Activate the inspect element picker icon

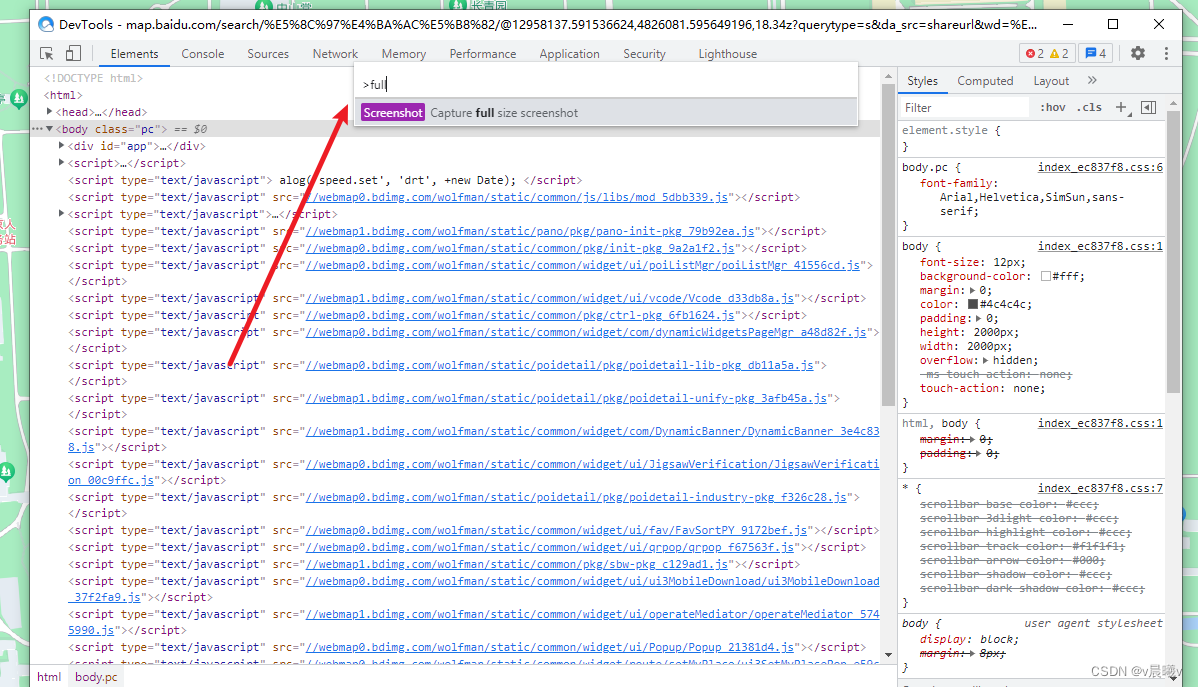point(47,53)
